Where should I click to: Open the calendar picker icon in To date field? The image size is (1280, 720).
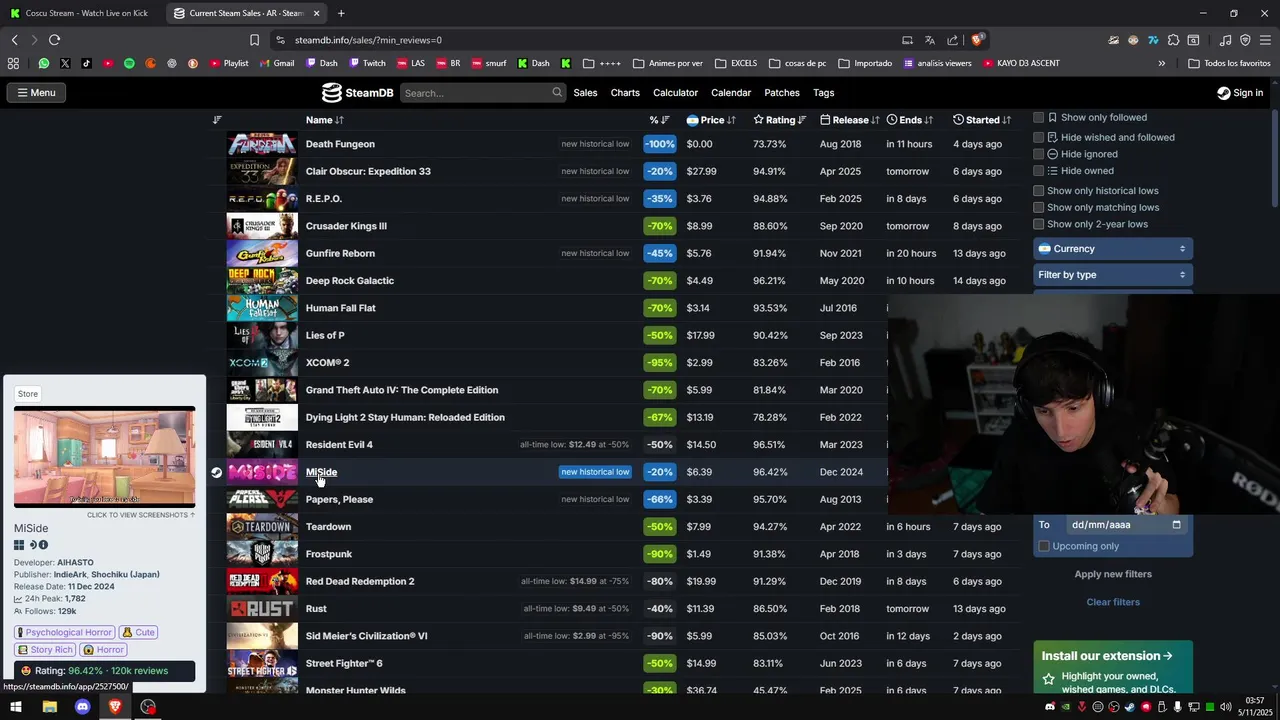tap(1176, 525)
